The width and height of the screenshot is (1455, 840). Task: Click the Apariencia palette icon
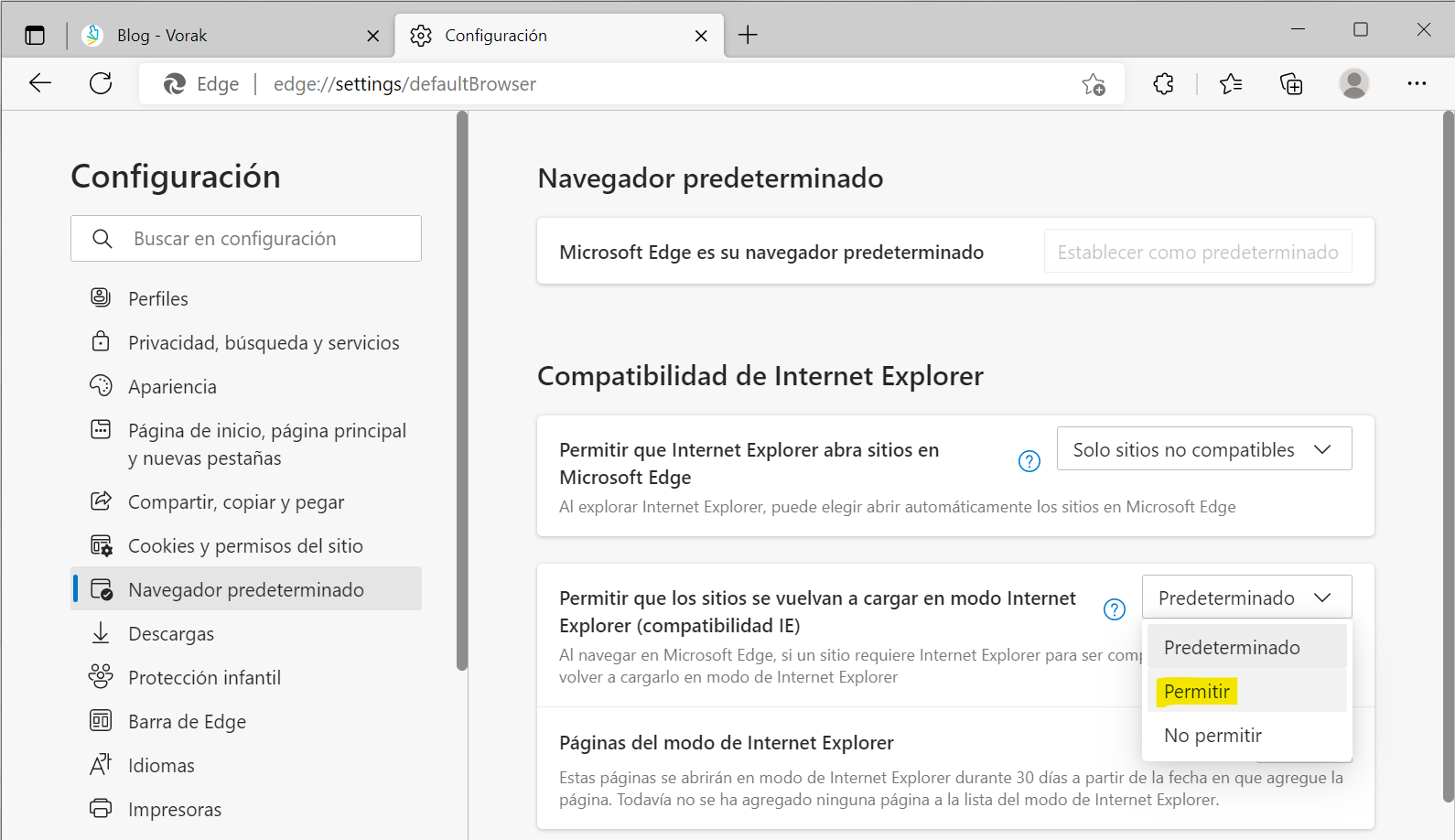(101, 385)
